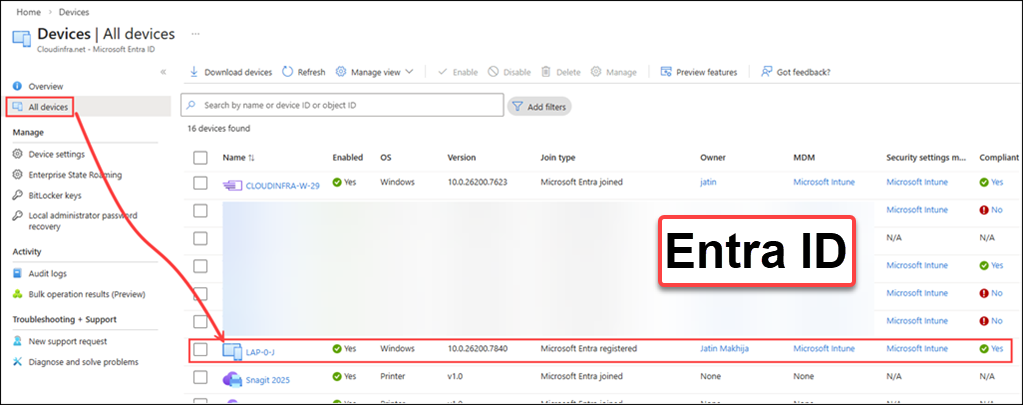Screen dimensions: 1023x405
Task: Click the Refresh icon in toolbar
Action: [x=288, y=72]
